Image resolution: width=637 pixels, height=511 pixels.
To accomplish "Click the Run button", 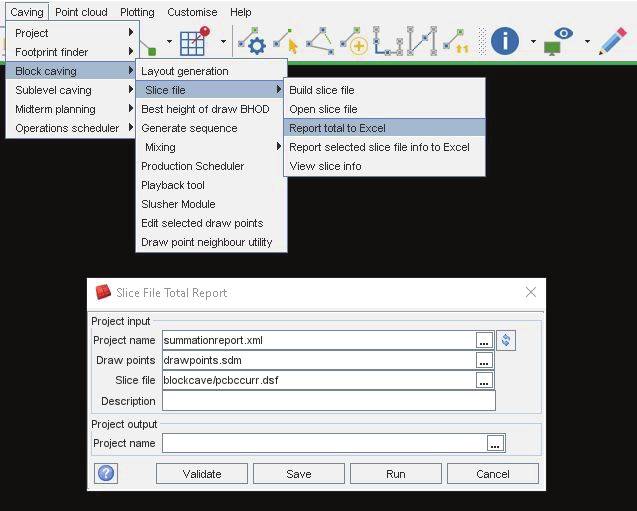I will [396, 474].
